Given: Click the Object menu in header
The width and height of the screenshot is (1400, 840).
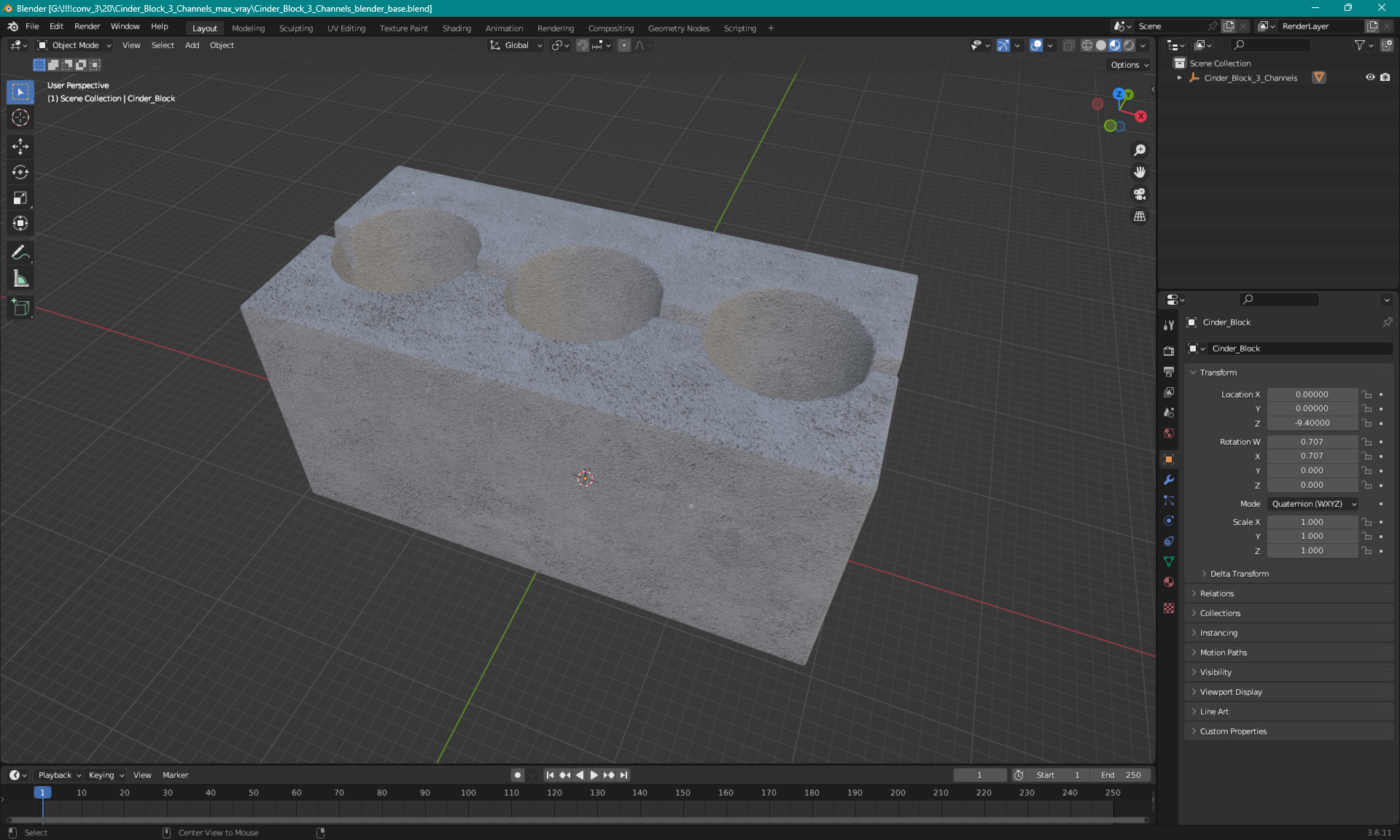Looking at the screenshot, I should [x=222, y=44].
